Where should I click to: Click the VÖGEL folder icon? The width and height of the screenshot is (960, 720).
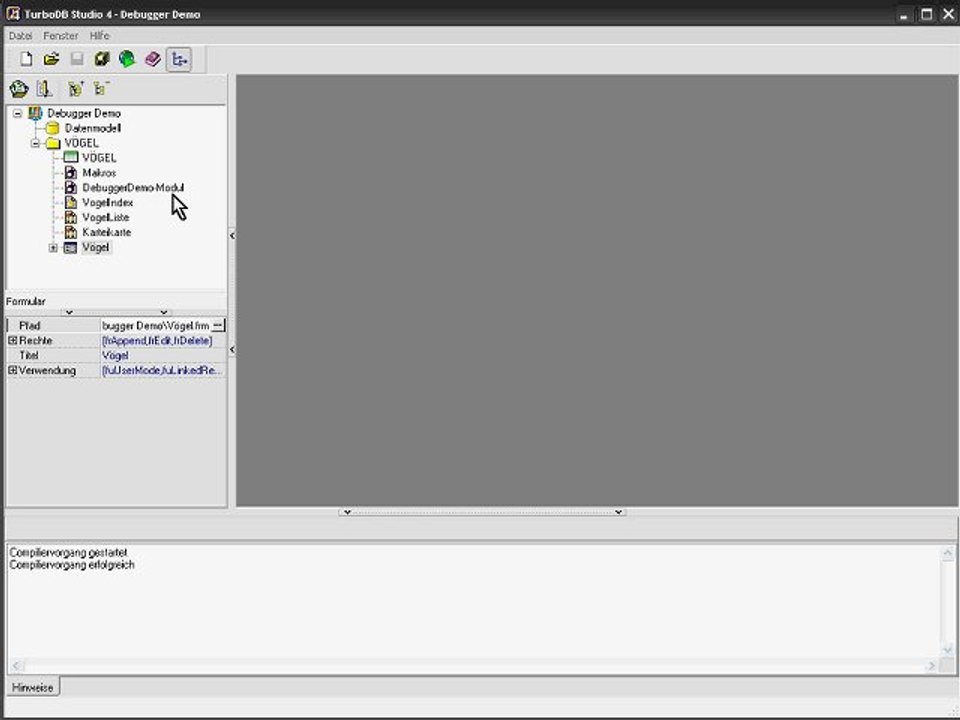tap(53, 143)
